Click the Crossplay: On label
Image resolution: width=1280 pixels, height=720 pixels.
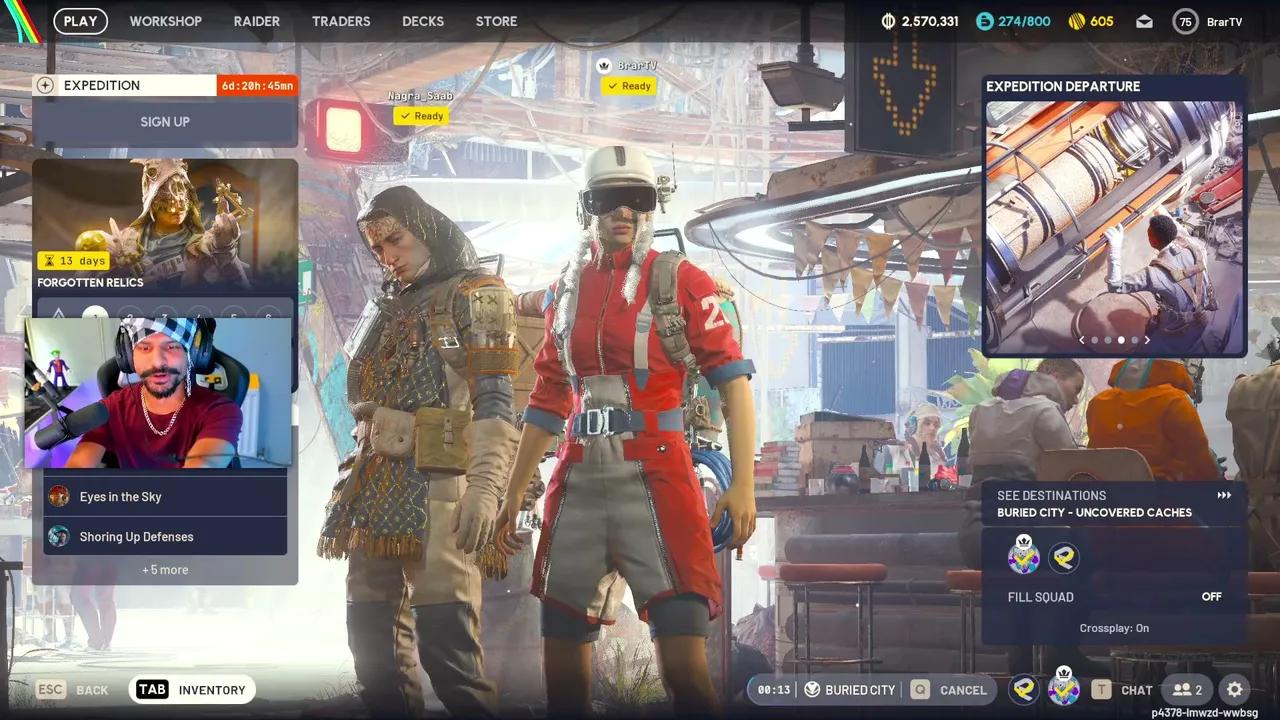click(x=1114, y=628)
